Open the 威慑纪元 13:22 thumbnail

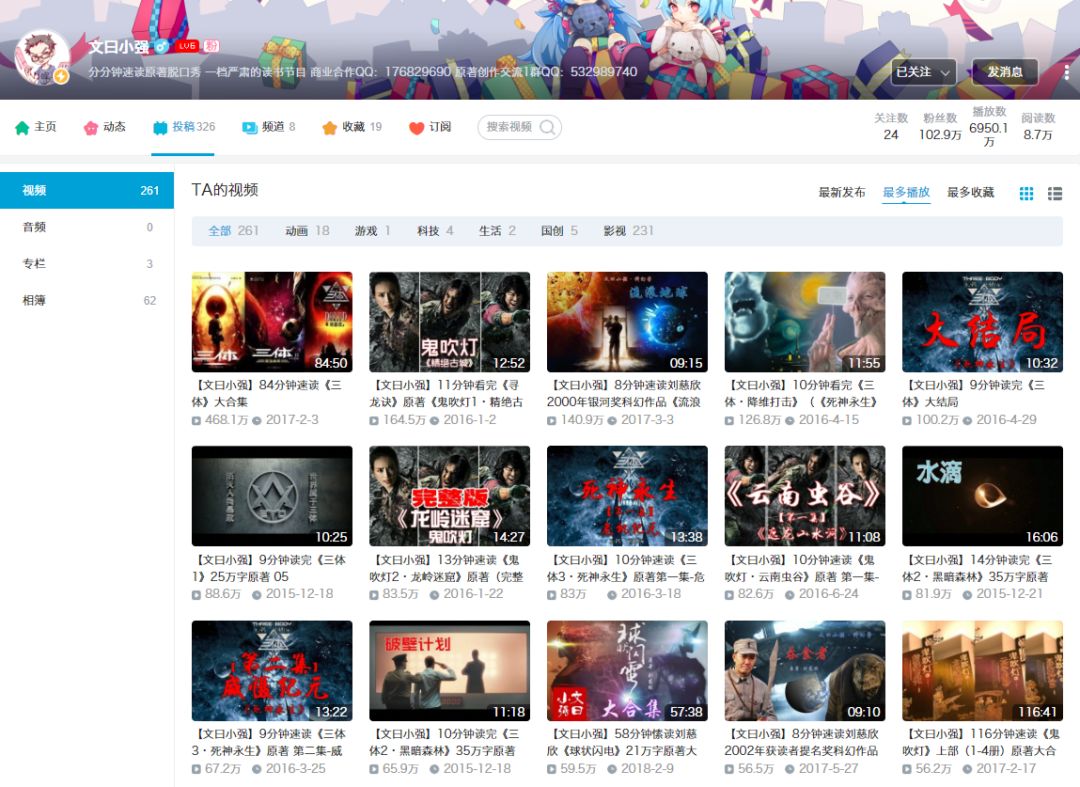pyautogui.click(x=272, y=671)
